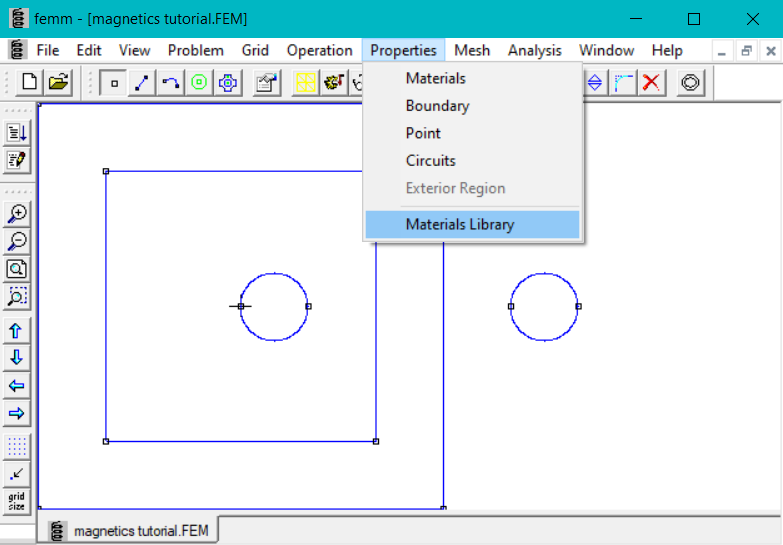Click the inner square's top-left corner node
Image resolution: width=783 pixels, height=545 pixels.
pyautogui.click(x=106, y=171)
